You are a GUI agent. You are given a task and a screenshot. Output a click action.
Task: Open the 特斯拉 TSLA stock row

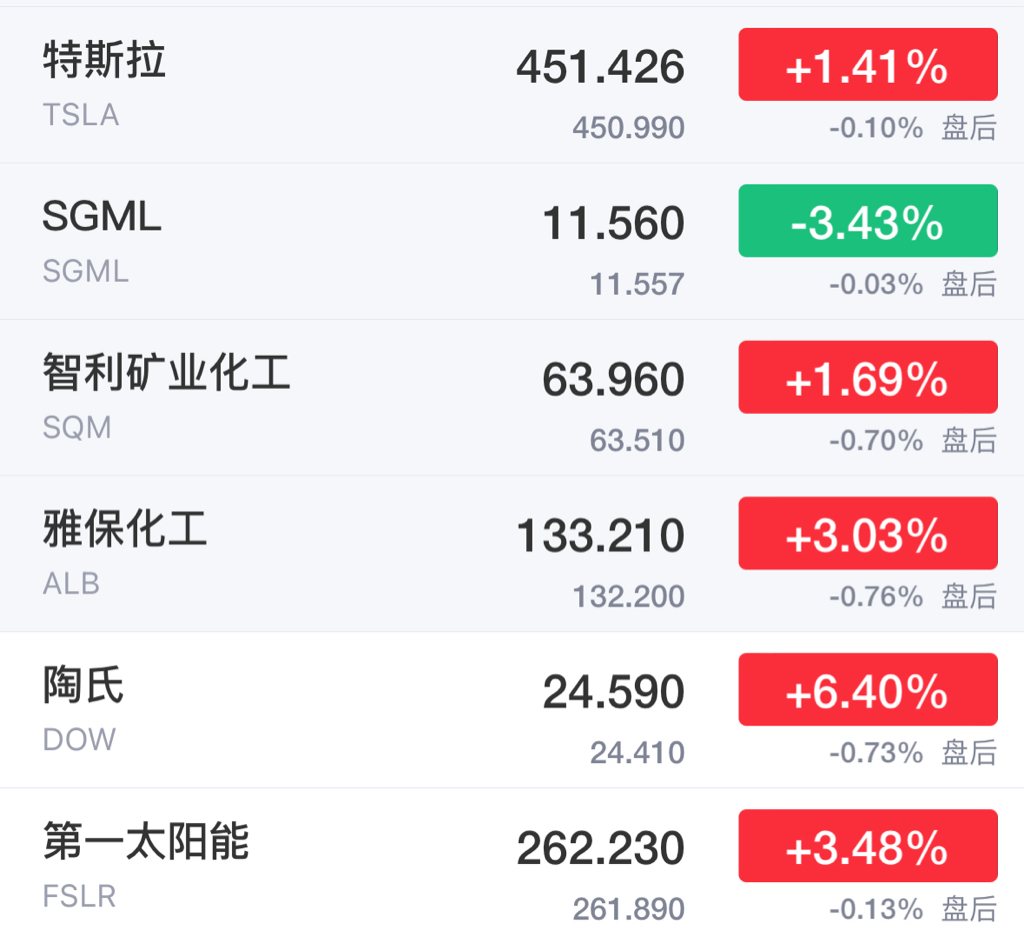click(x=512, y=85)
